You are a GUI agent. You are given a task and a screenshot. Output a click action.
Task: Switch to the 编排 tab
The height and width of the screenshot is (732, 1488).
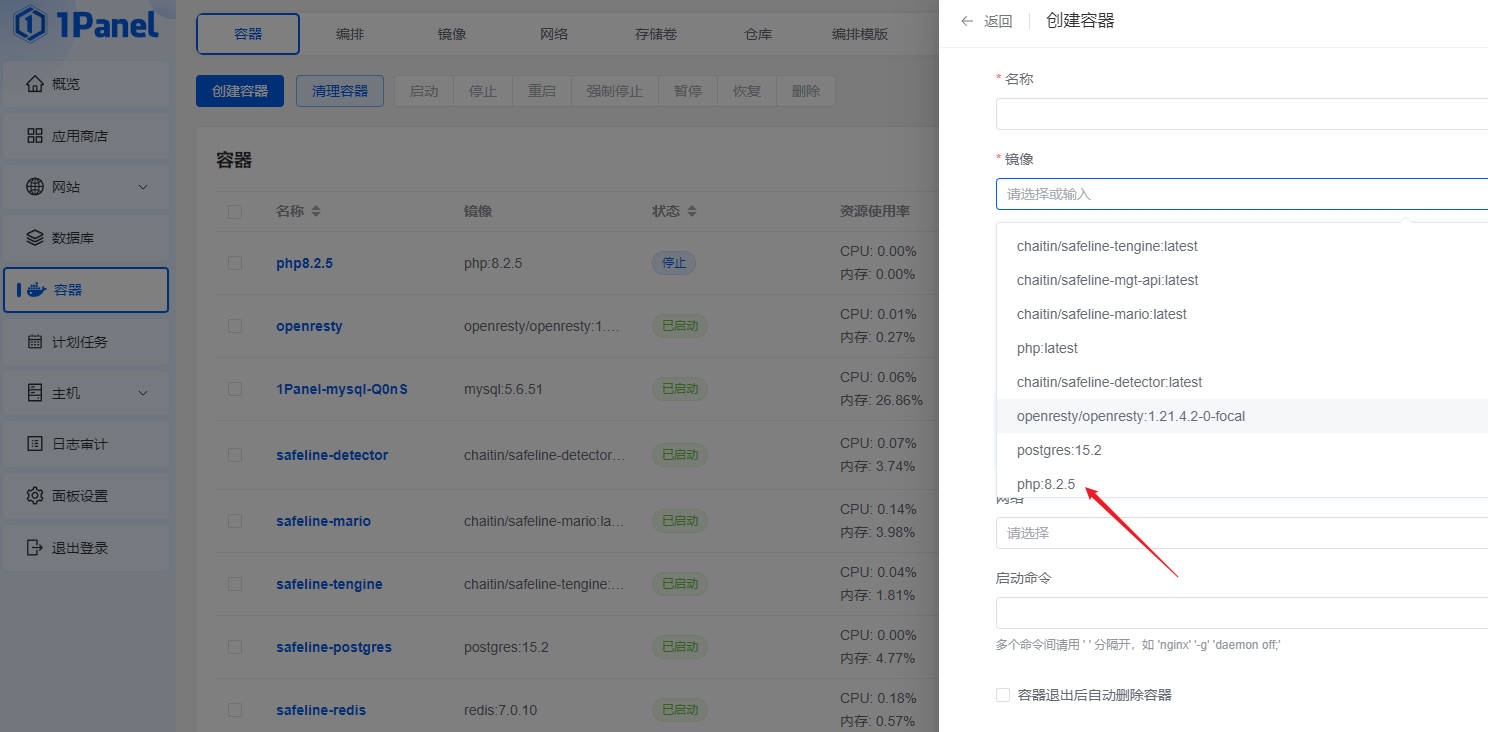coord(350,34)
